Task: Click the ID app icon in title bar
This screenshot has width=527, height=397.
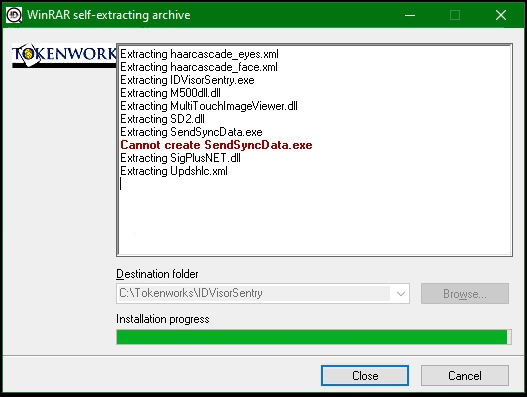Action: [x=14, y=15]
